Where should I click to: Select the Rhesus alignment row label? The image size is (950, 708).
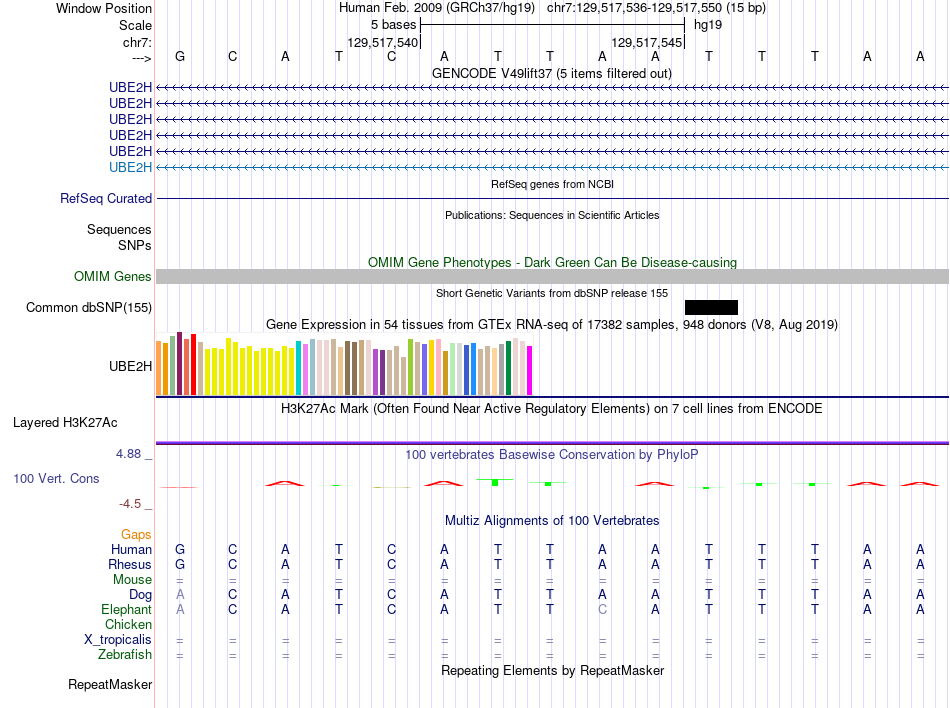click(130, 564)
